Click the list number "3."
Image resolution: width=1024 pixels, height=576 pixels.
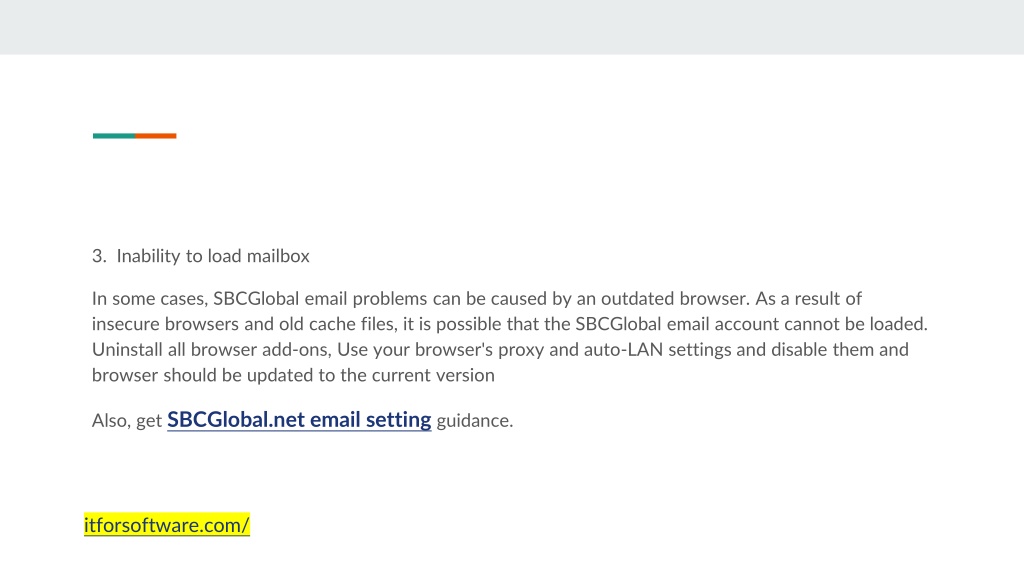99,256
